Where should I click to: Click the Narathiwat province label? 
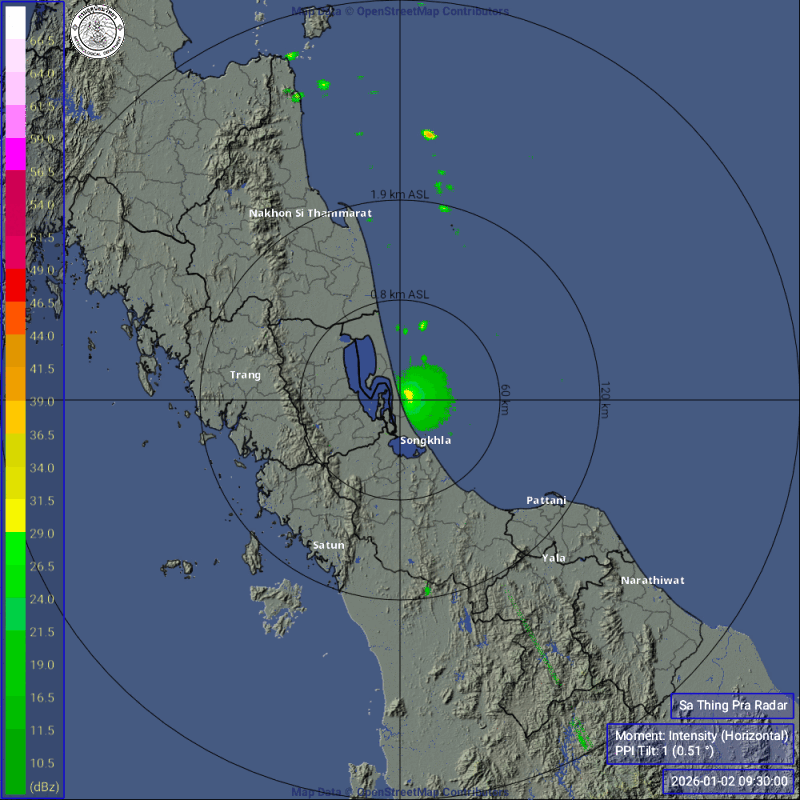click(x=654, y=579)
